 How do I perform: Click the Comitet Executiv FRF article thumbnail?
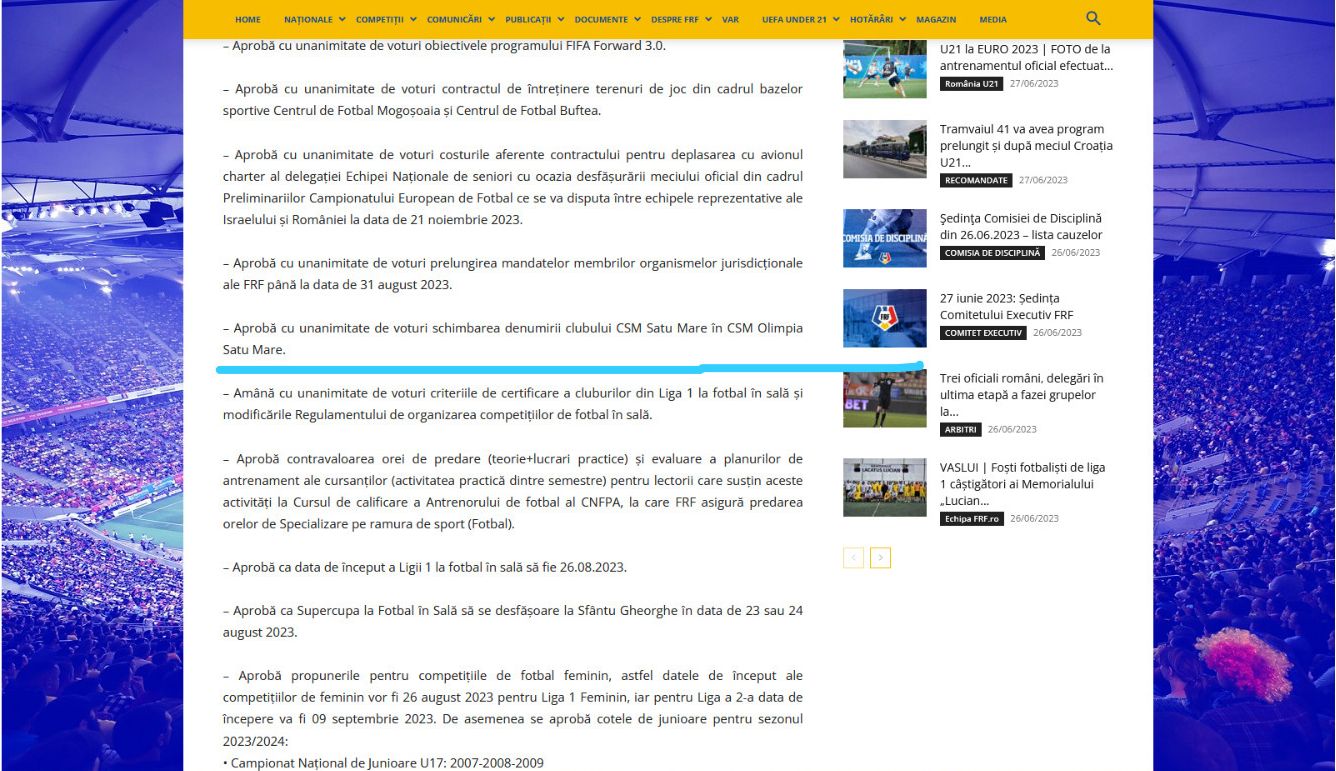click(884, 318)
